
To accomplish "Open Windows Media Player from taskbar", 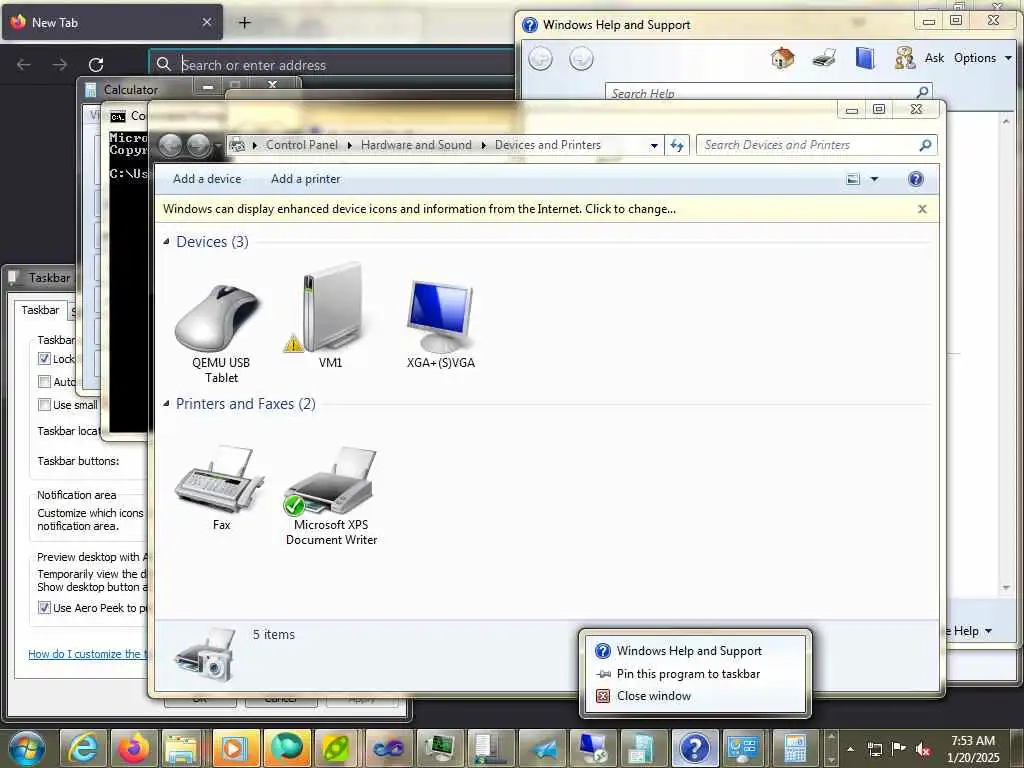I will coord(235,748).
